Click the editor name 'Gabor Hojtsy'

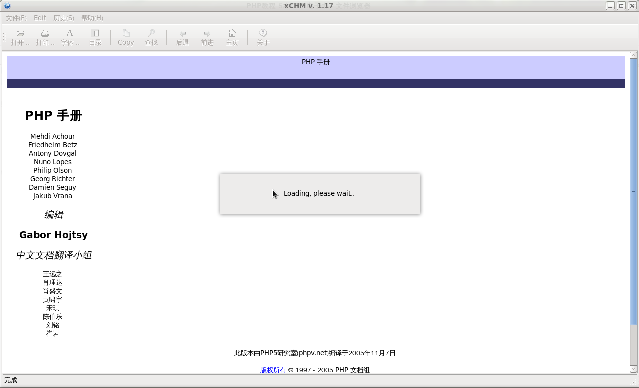(x=53, y=235)
